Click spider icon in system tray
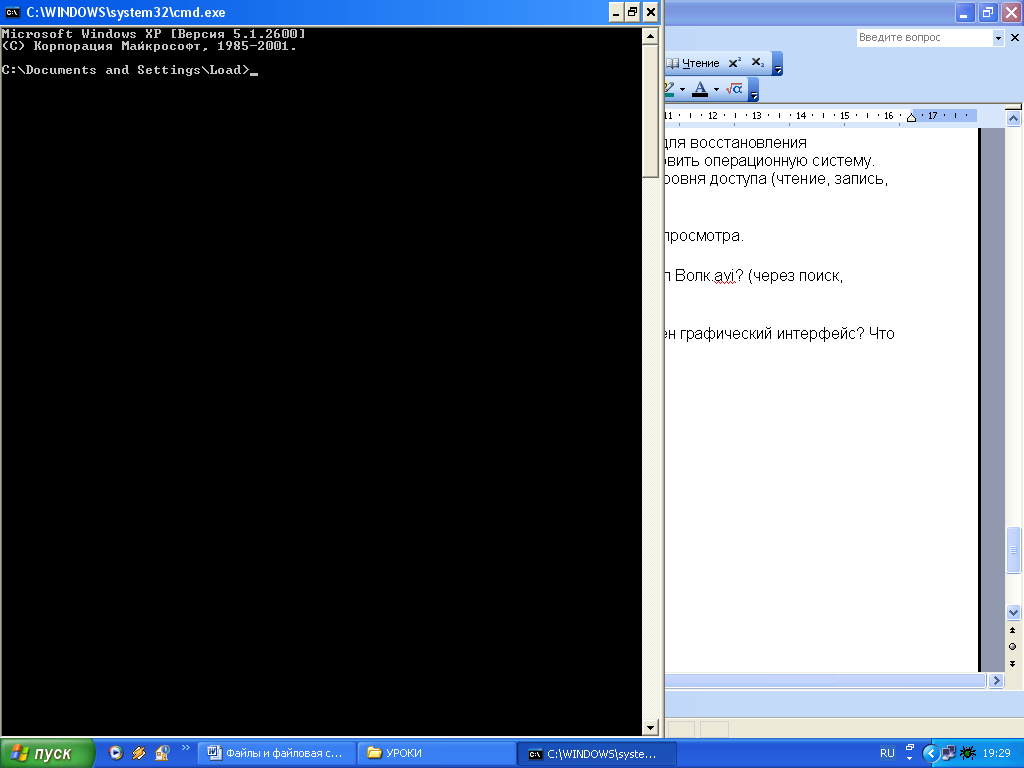Image resolution: width=1024 pixels, height=768 pixels. pyautogui.click(x=967, y=753)
